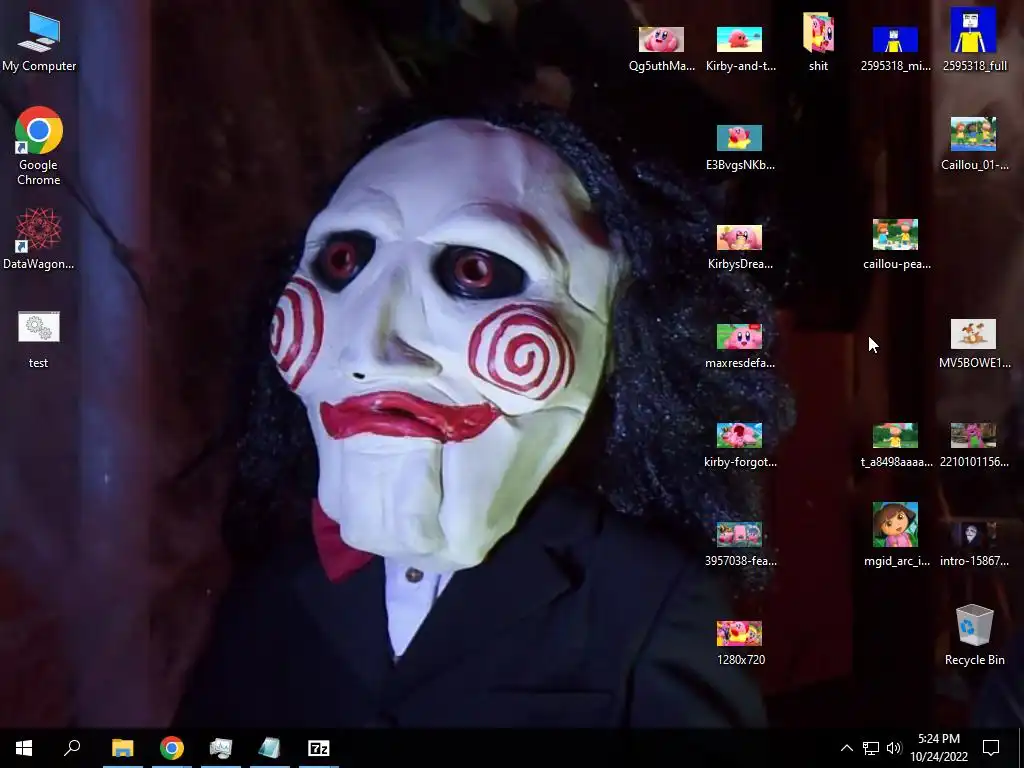Select the 1280x720 image file
Image resolution: width=1024 pixels, height=768 pixels.
[740, 643]
